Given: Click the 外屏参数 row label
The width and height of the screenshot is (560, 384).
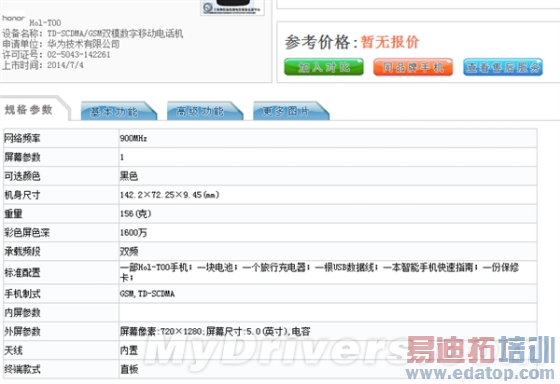Looking at the screenshot, I should tap(22, 331).
